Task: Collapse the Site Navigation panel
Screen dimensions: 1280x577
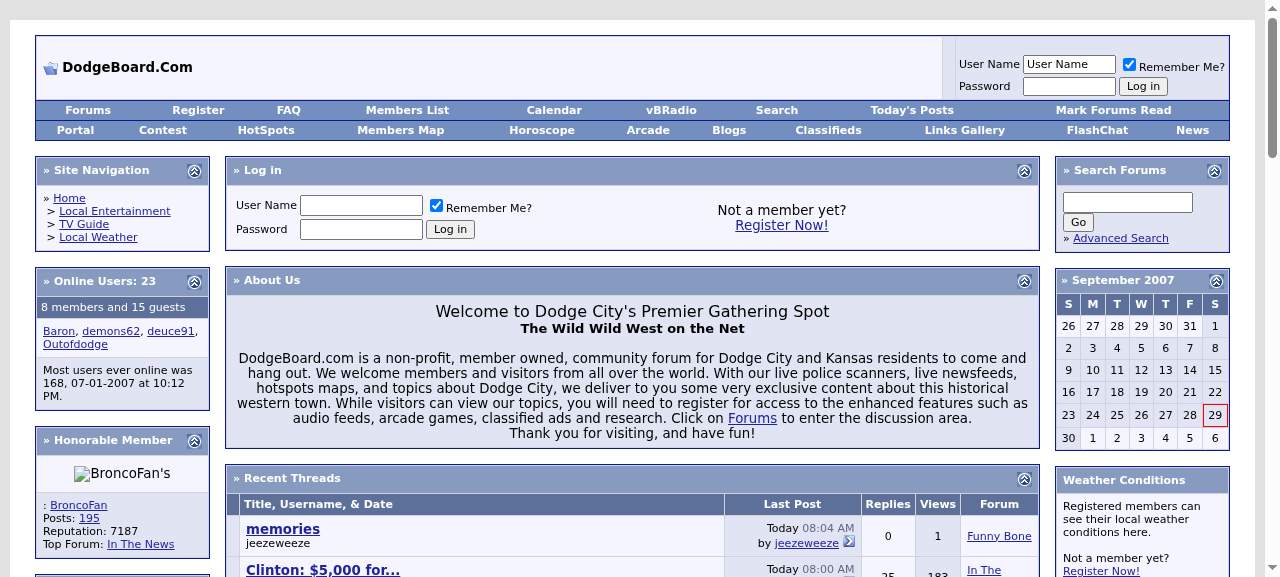Action: (x=194, y=171)
